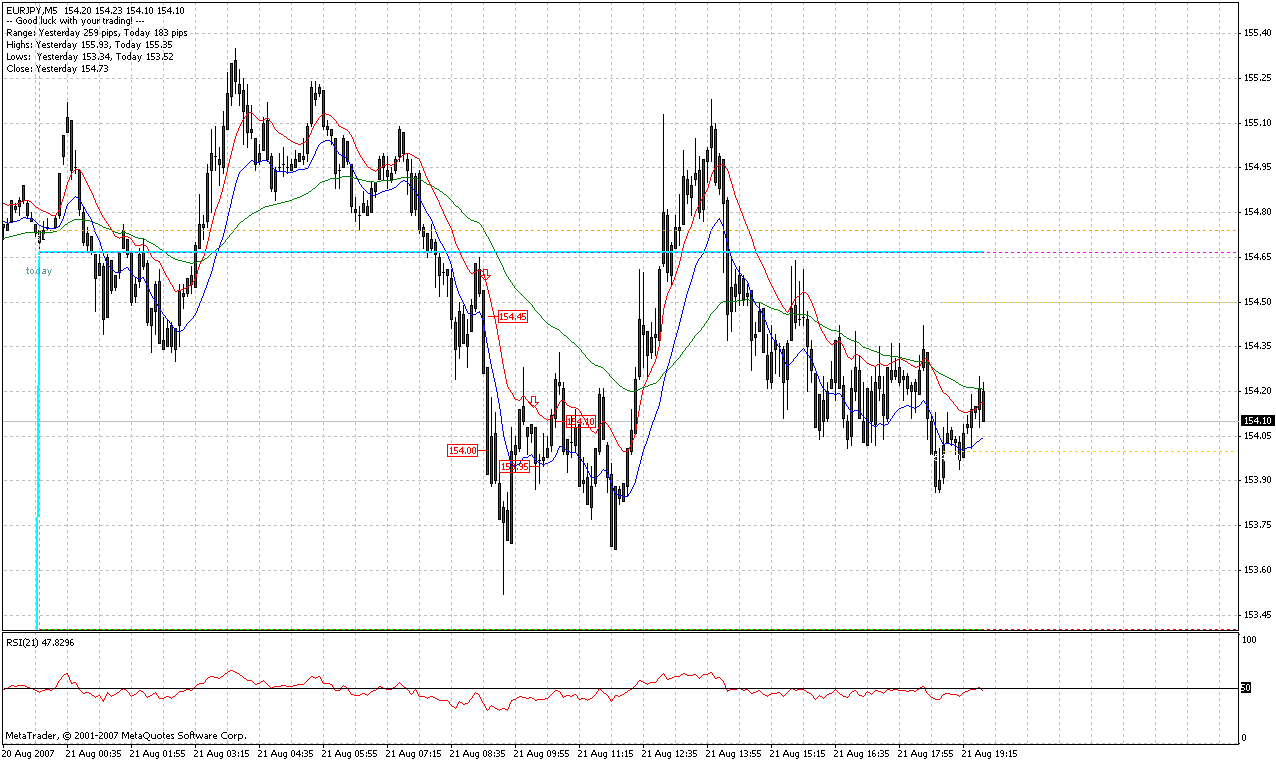This screenshot has width=1276, height=761.
Task: Click the EURJPY,M5 chart title text
Action: [32, 10]
